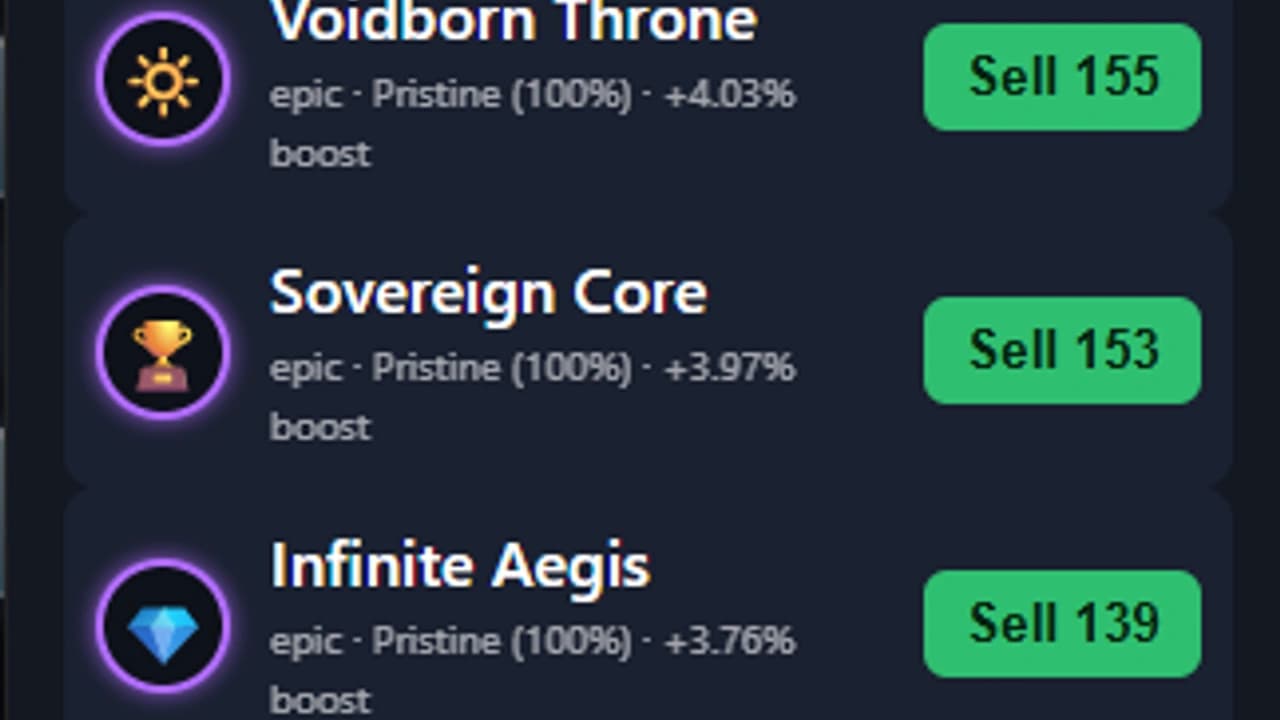Screen dimensions: 1280x720
Task: Click the sun icon for Voidborn Throne
Action: [163, 79]
